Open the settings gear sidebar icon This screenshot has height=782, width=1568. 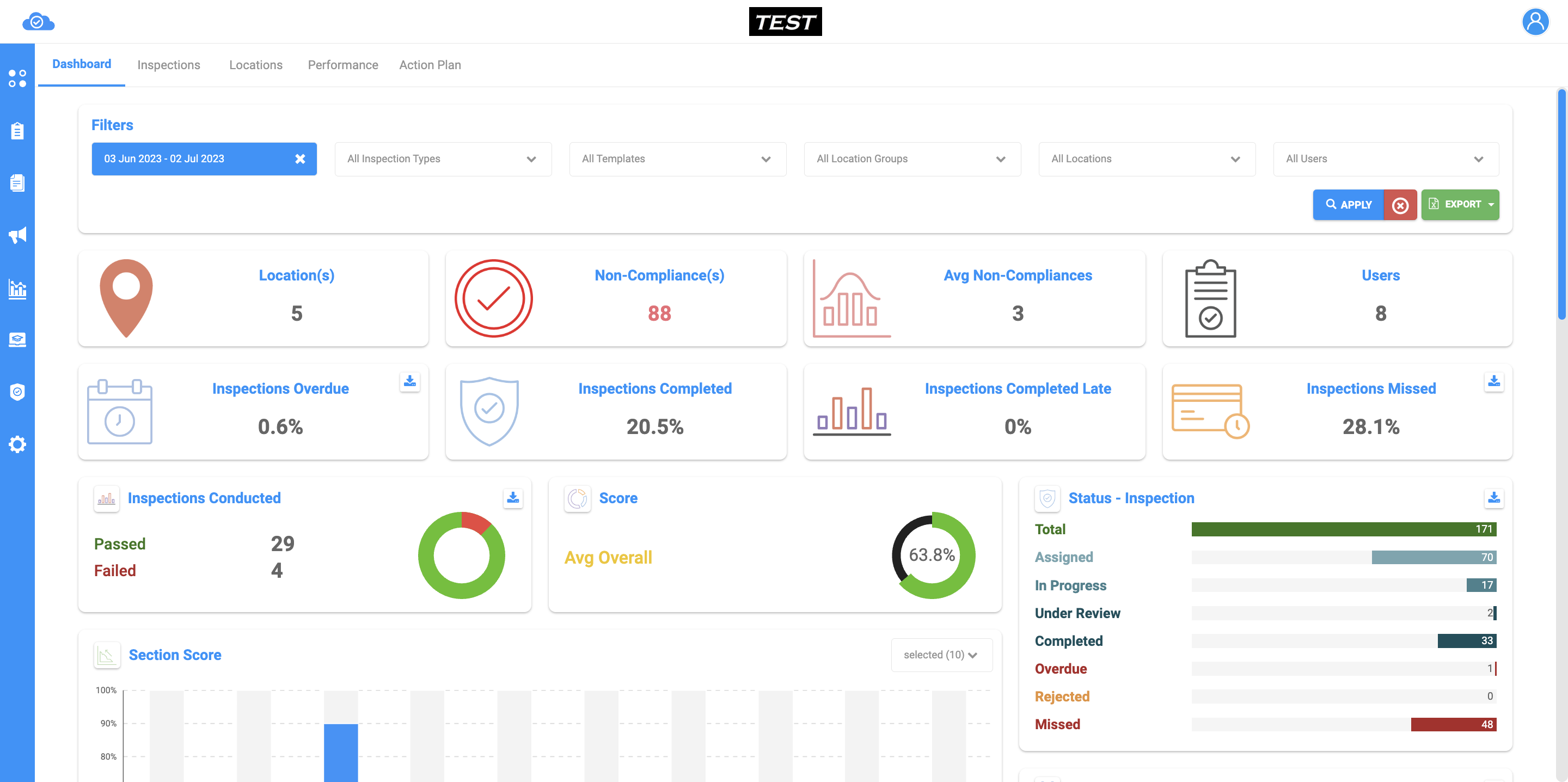(17, 444)
